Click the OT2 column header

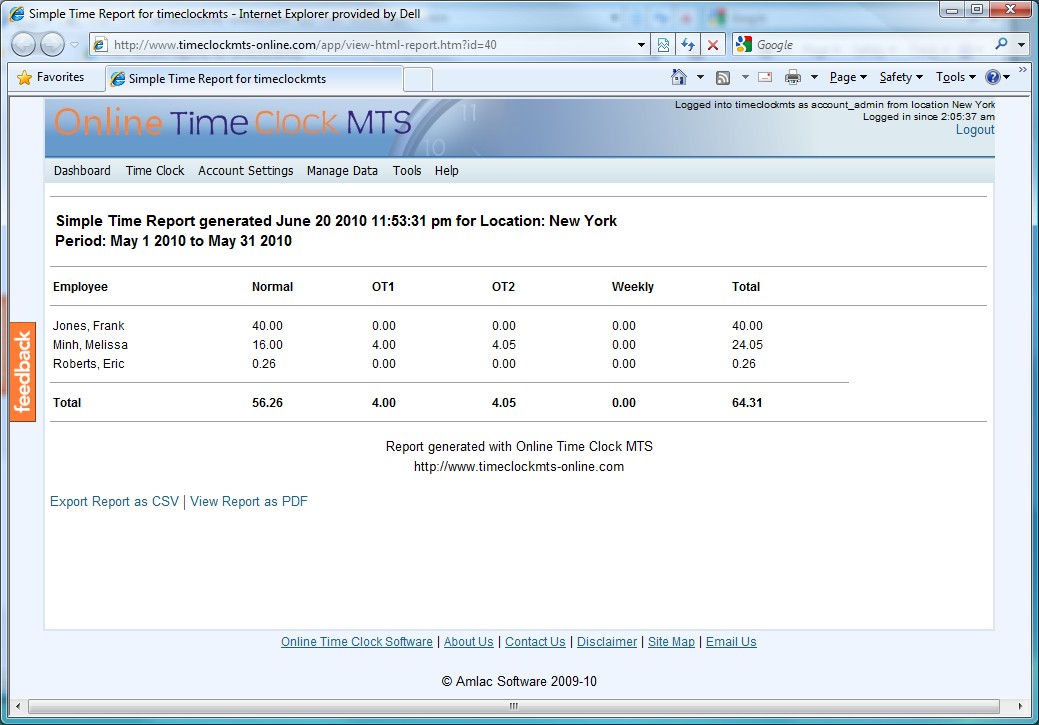click(503, 287)
